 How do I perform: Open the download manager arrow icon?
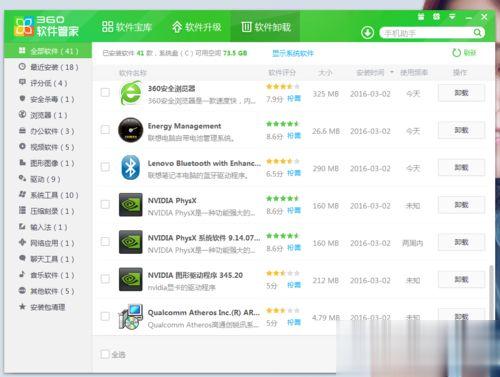pos(367,33)
